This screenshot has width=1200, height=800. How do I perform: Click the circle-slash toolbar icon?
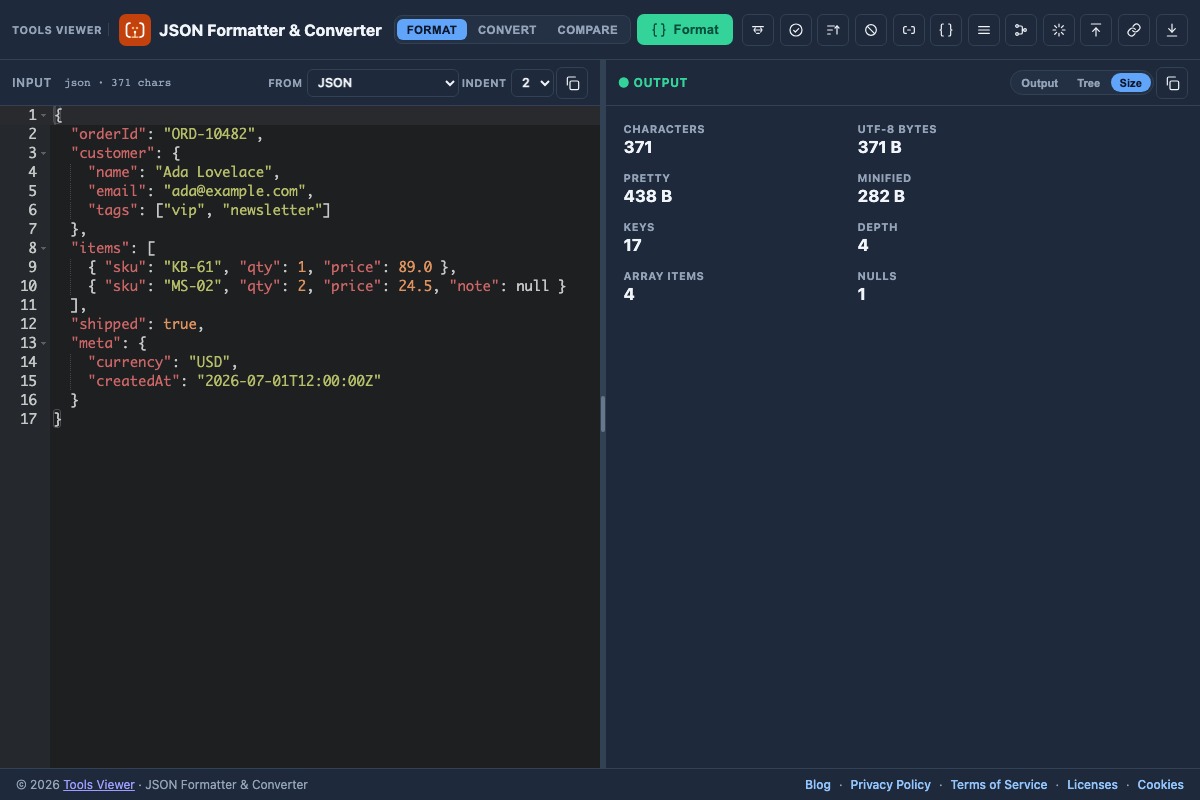[871, 30]
